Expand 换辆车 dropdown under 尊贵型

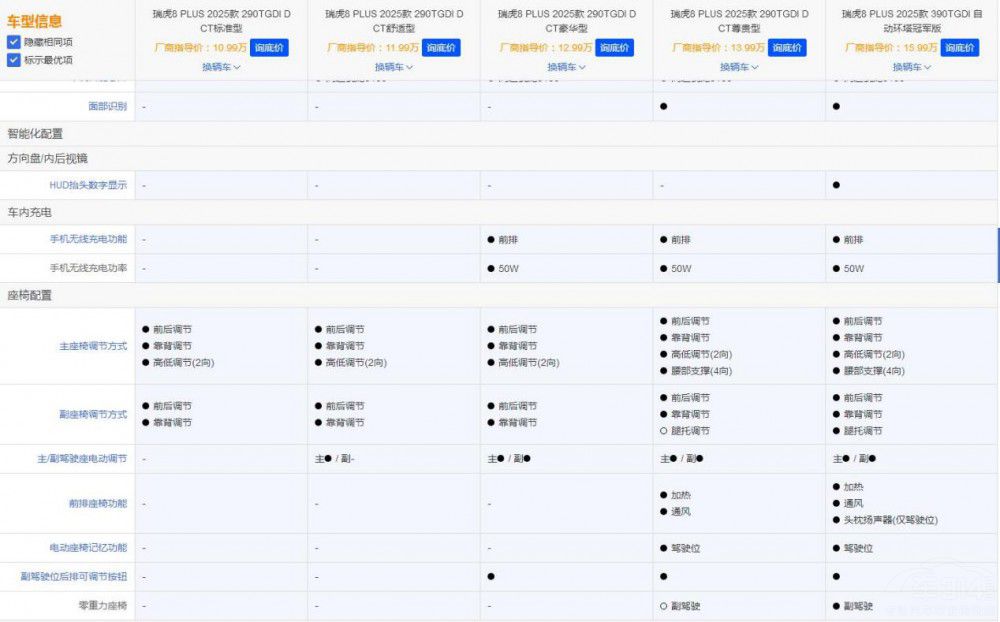(x=739, y=67)
